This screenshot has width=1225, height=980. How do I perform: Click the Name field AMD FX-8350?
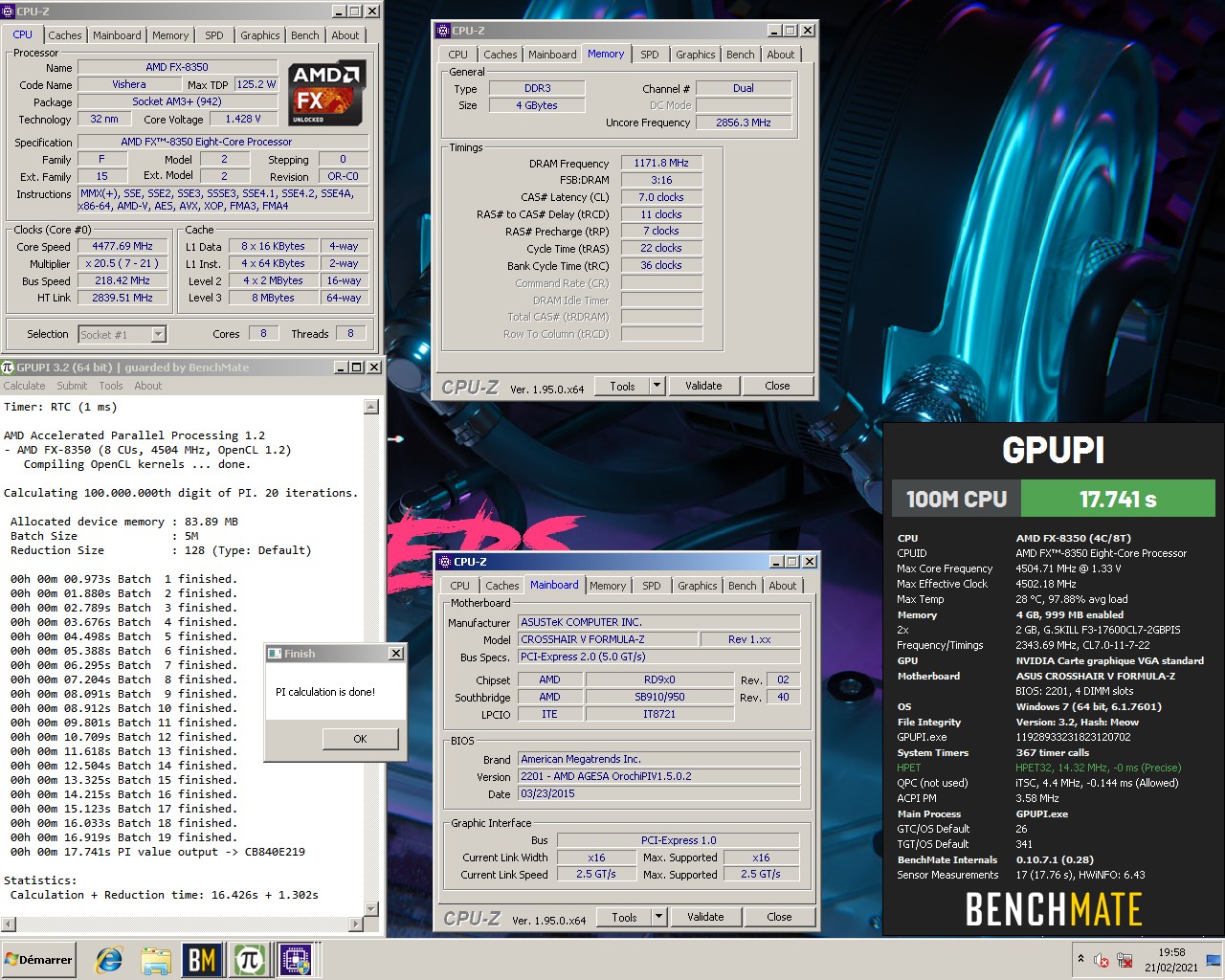point(177,67)
